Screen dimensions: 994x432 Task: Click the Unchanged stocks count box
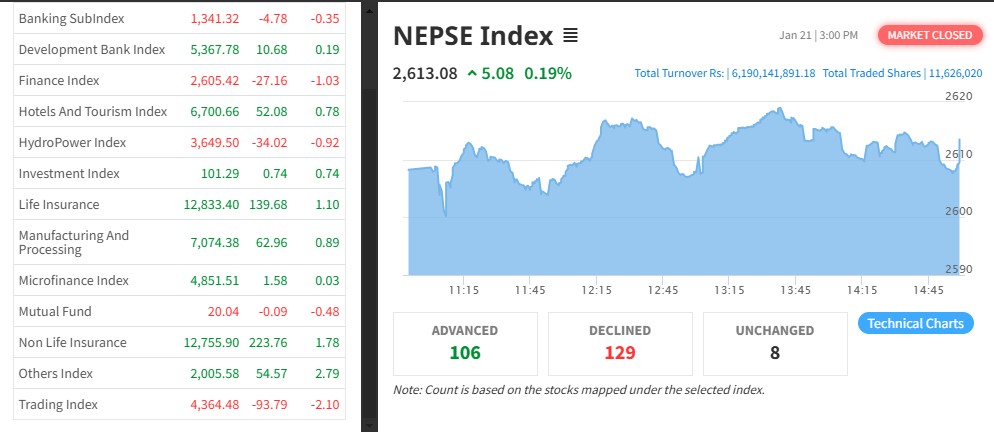point(775,342)
